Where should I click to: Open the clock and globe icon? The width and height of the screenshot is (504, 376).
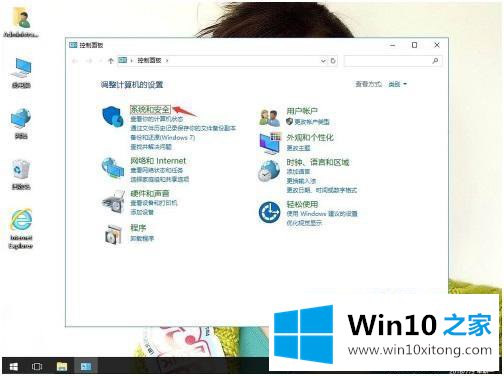(269, 171)
